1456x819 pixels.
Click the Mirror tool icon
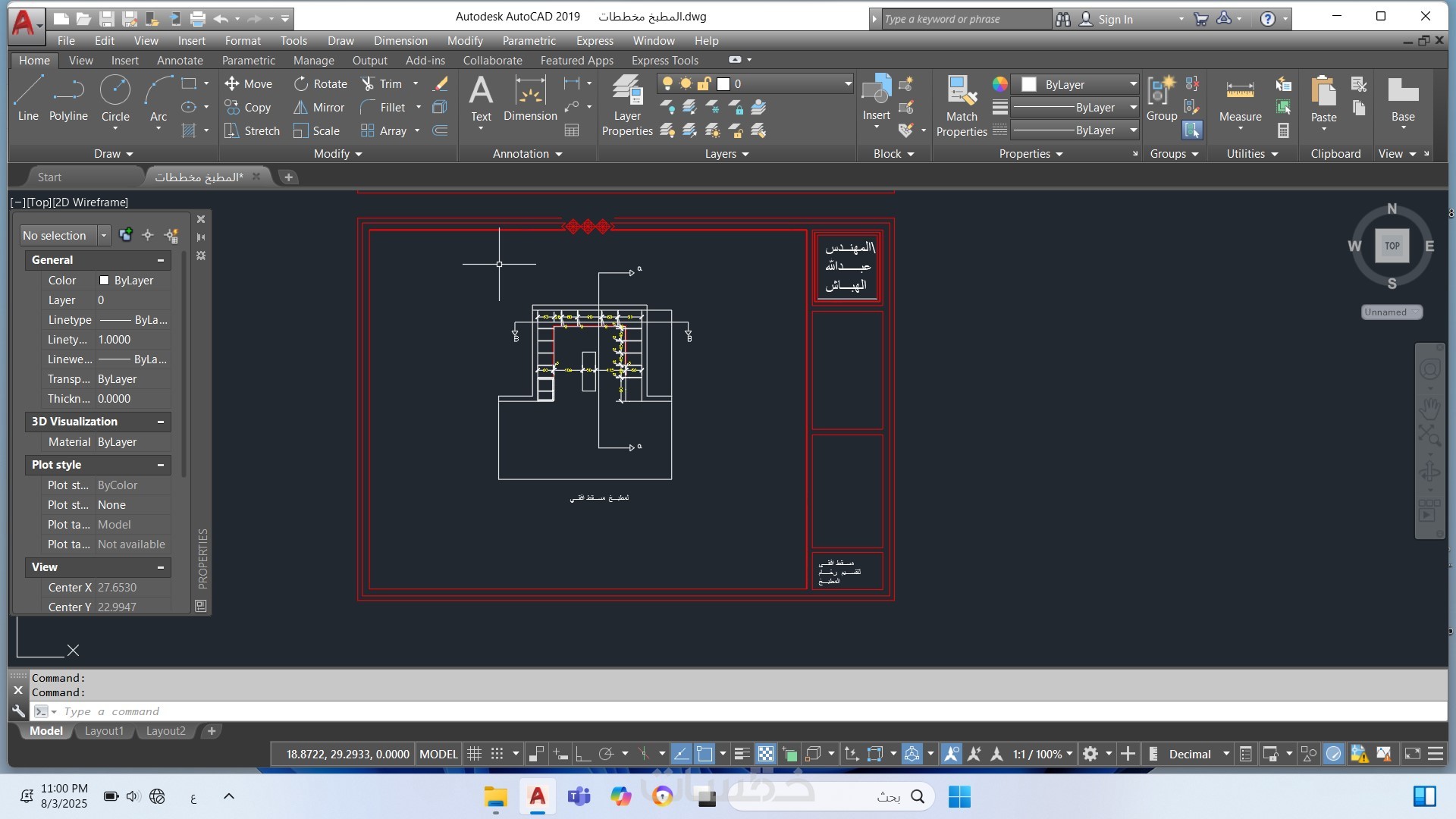302,108
